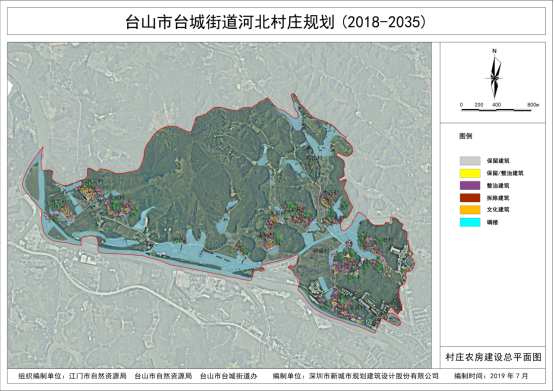Click the 保留/整治建筑 legend label text
This screenshot has height=391, width=554.
pos(505,173)
